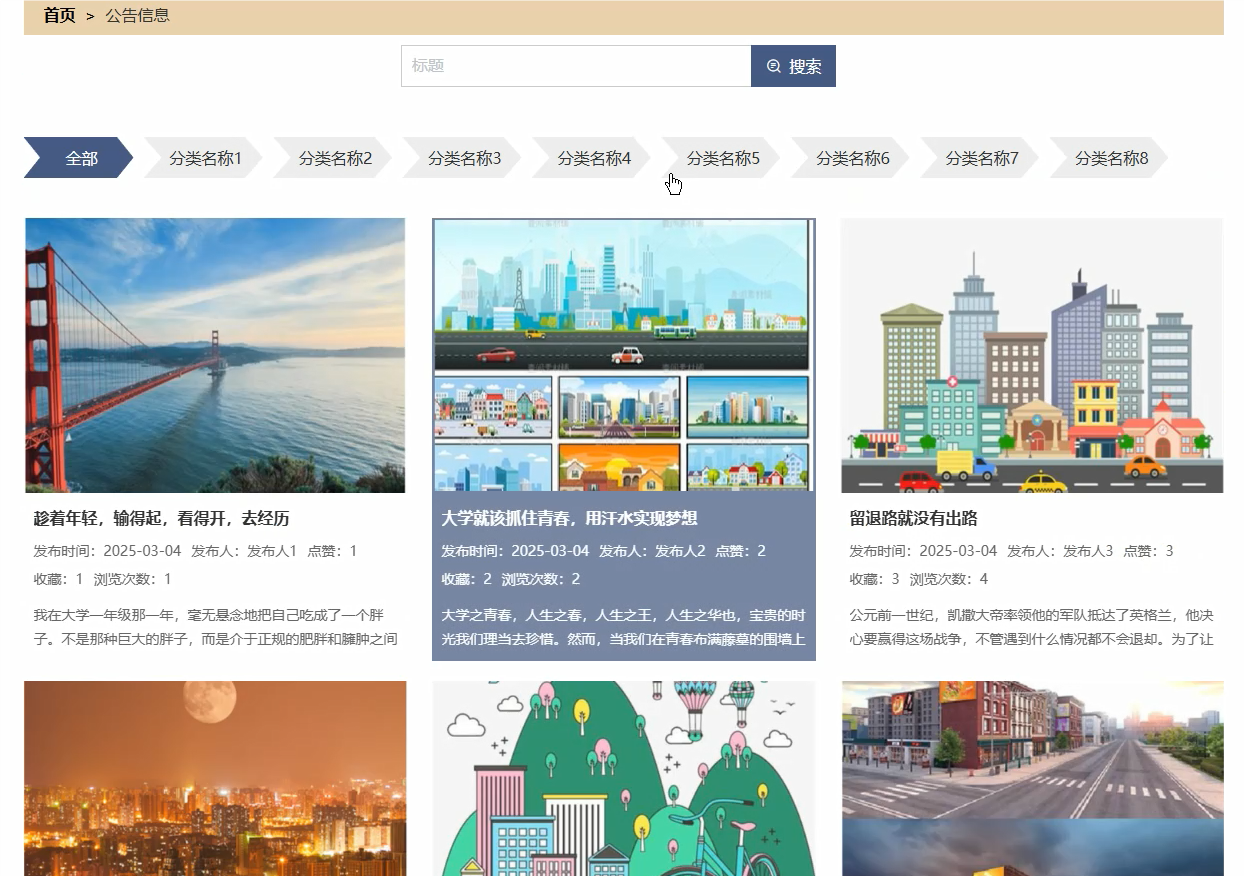1244x876 pixels.
Task: Open the city skyline collage thumbnail
Action: 624,355
